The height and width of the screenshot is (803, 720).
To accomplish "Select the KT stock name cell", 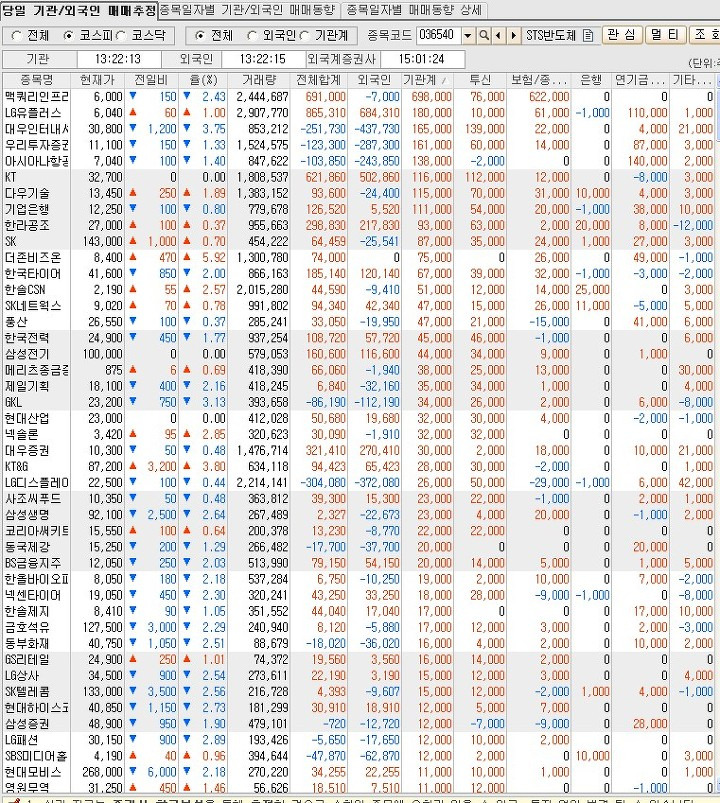I will coord(10,177).
